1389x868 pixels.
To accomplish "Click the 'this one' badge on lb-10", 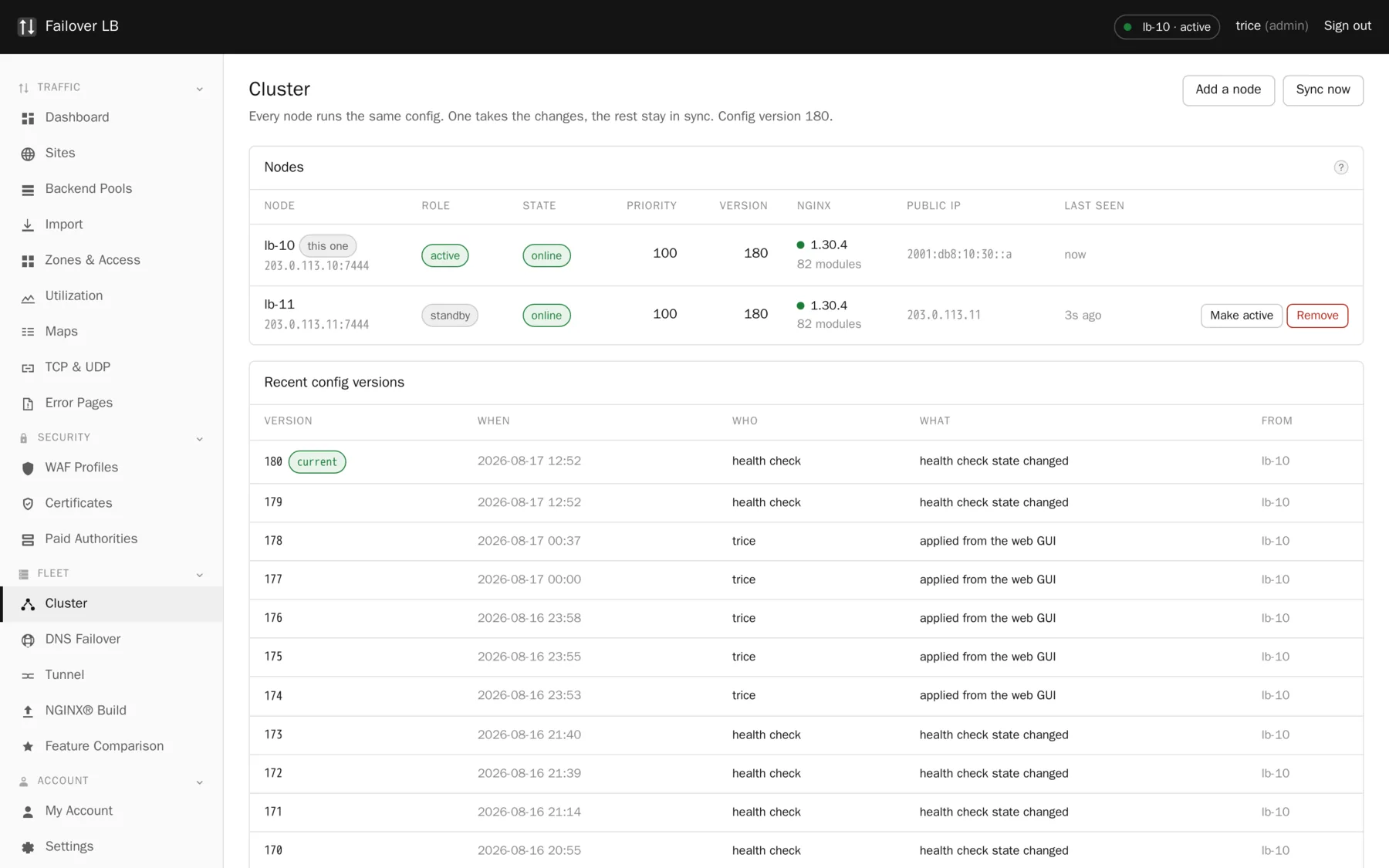I will tap(327, 246).
